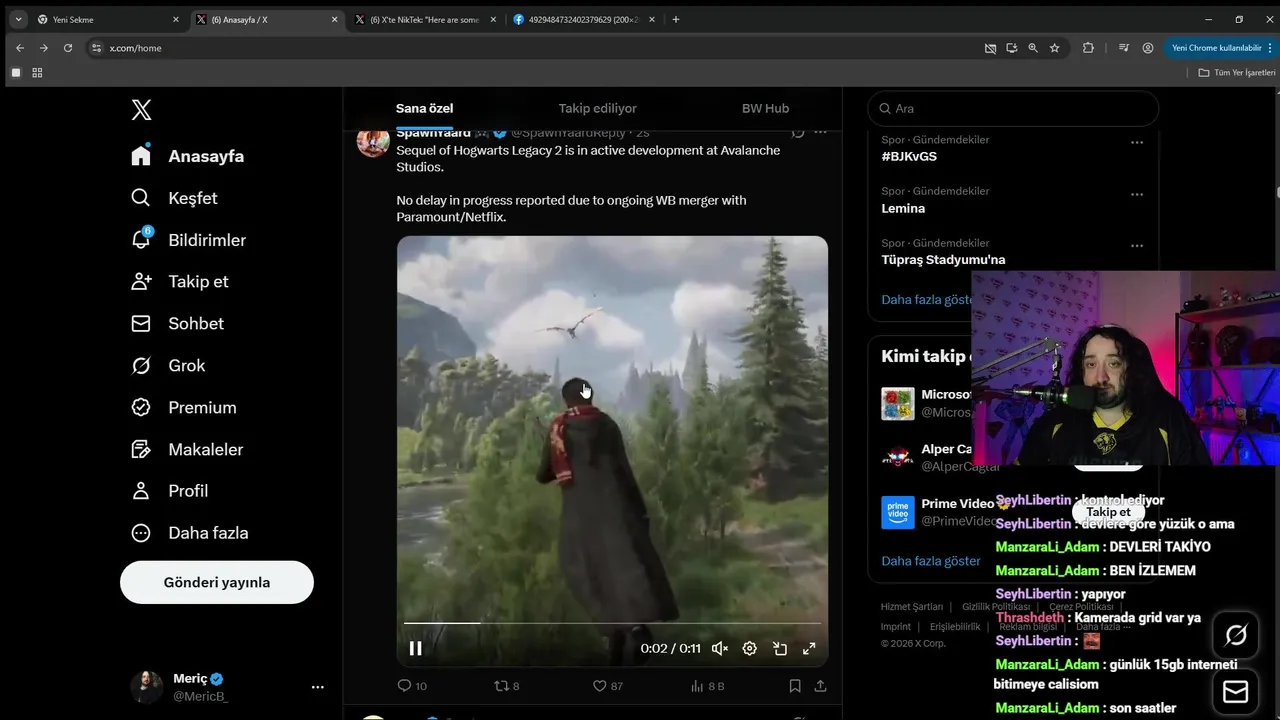
Task: Follow Prime Video with Takip et
Action: [1108, 512]
